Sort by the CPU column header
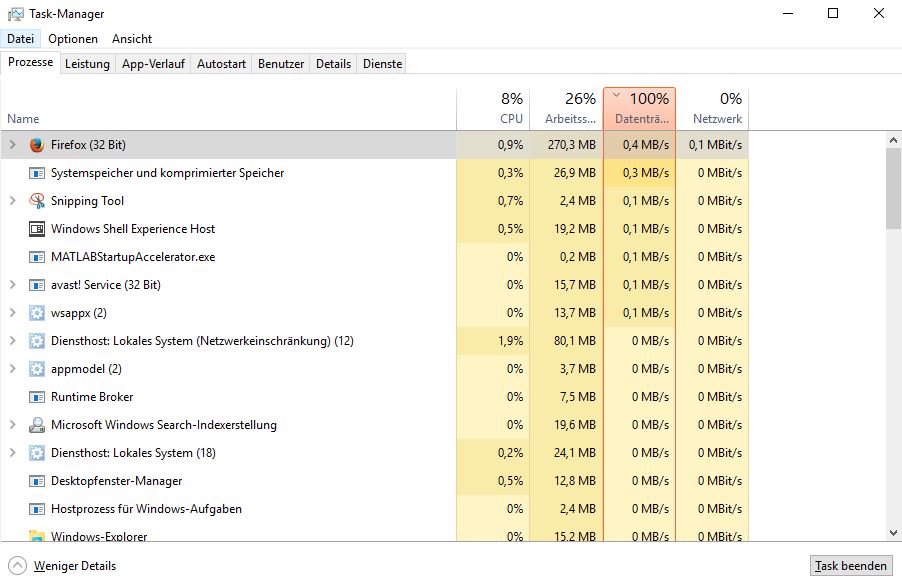The image size is (902, 587). pyautogui.click(x=493, y=108)
